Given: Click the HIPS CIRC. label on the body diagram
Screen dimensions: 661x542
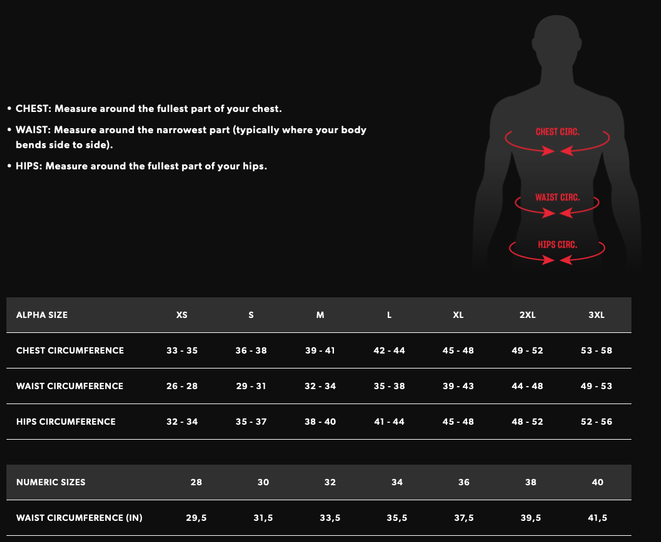Looking at the screenshot, I should (557, 244).
